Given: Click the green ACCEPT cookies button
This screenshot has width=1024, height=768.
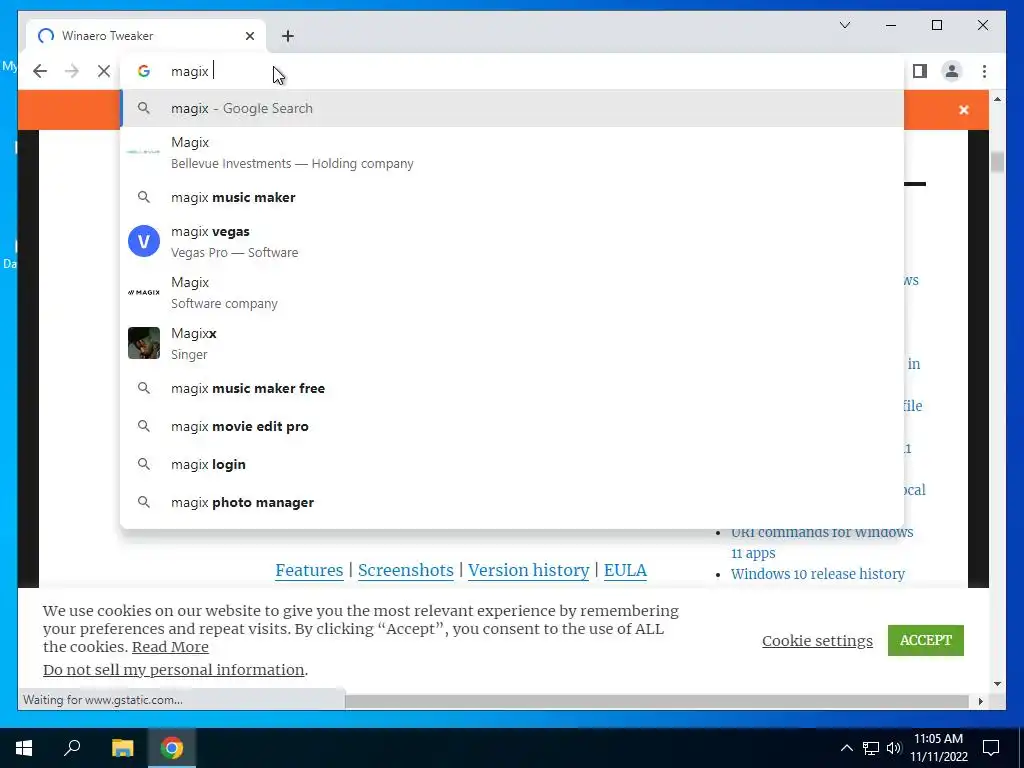Looking at the screenshot, I should 925,640.
